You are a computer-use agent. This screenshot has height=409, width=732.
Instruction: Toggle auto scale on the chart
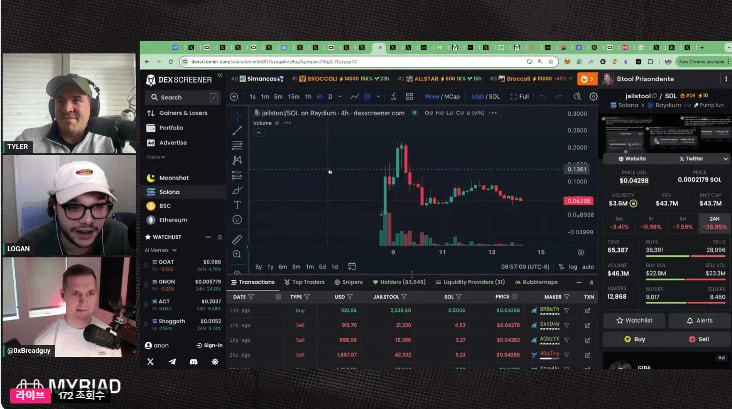[588, 267]
